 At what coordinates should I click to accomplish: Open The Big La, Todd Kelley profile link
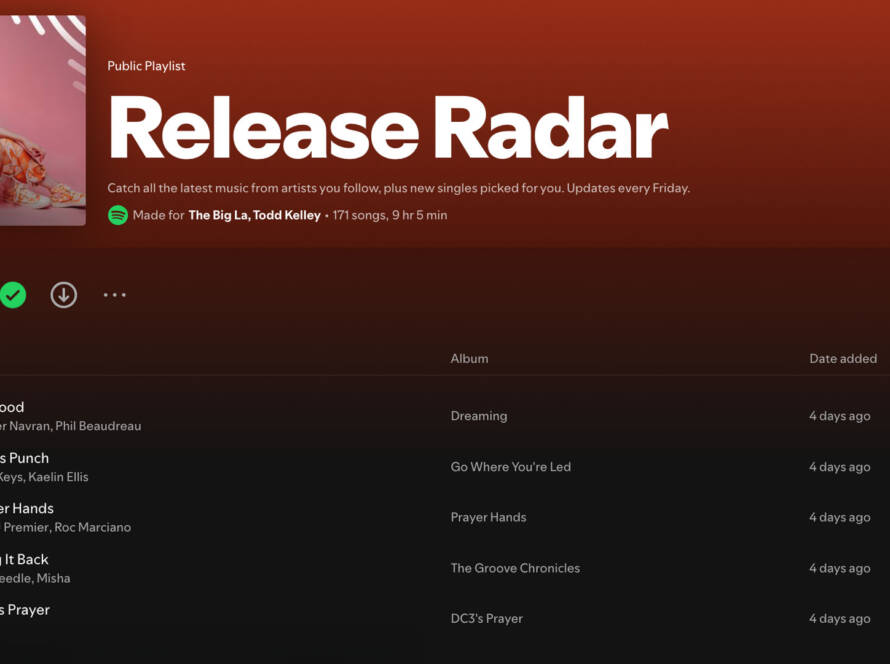[x=254, y=215]
